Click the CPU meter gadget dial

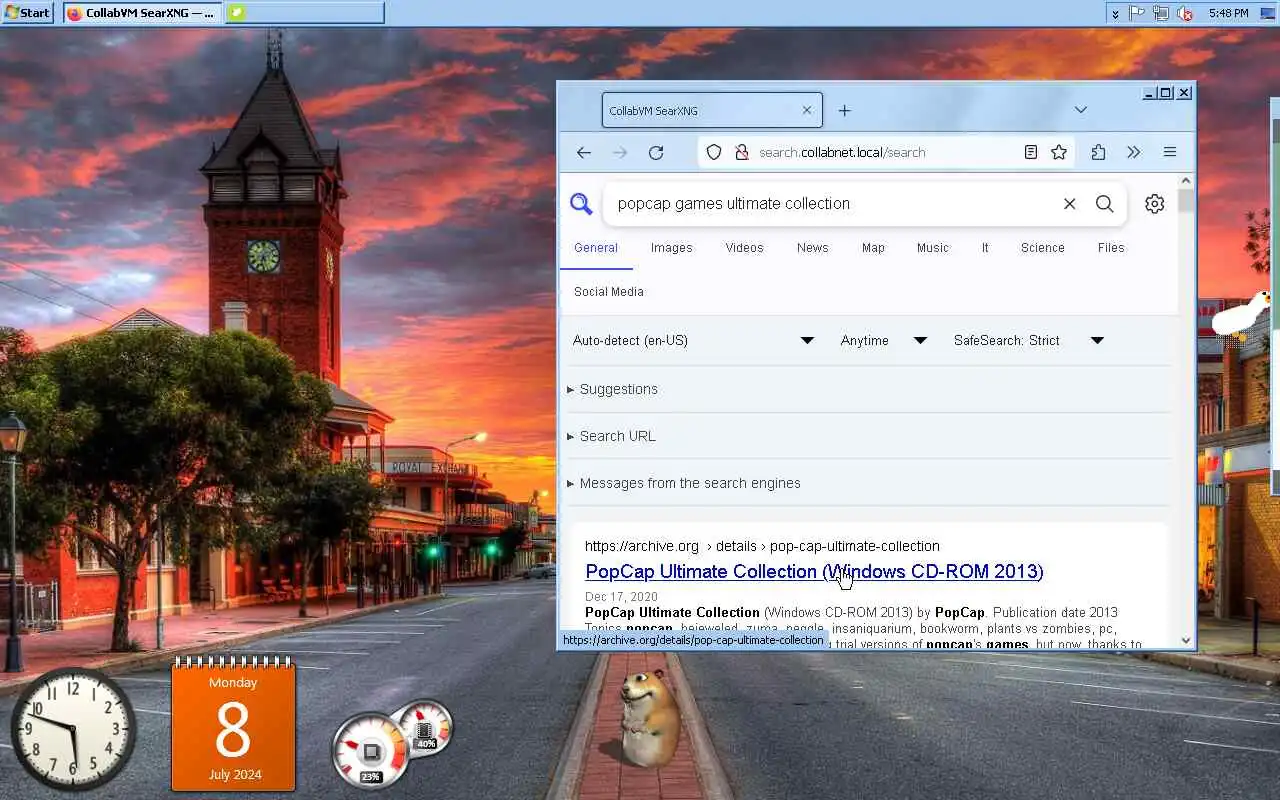click(371, 751)
